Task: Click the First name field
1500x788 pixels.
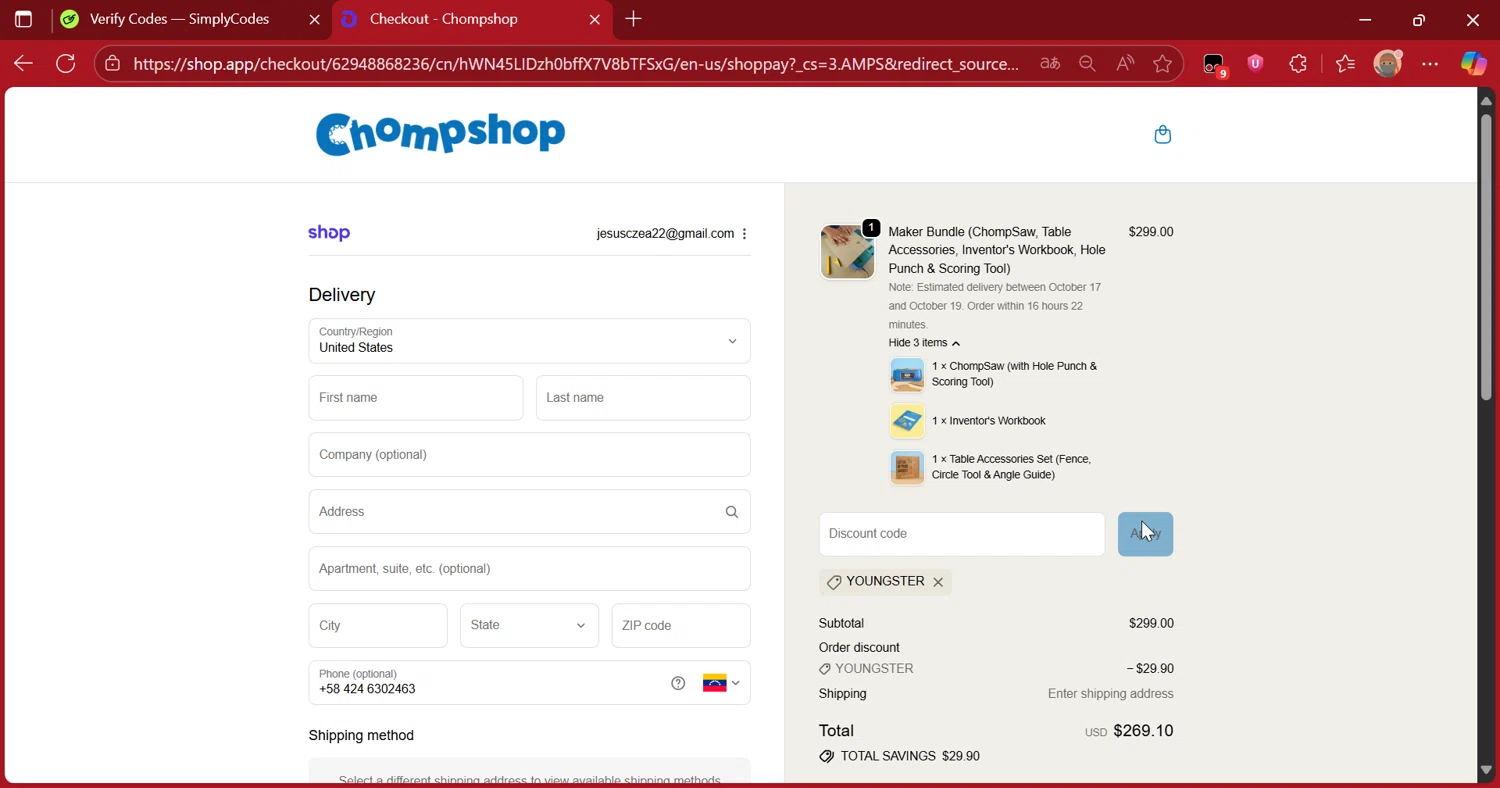Action: (x=416, y=398)
